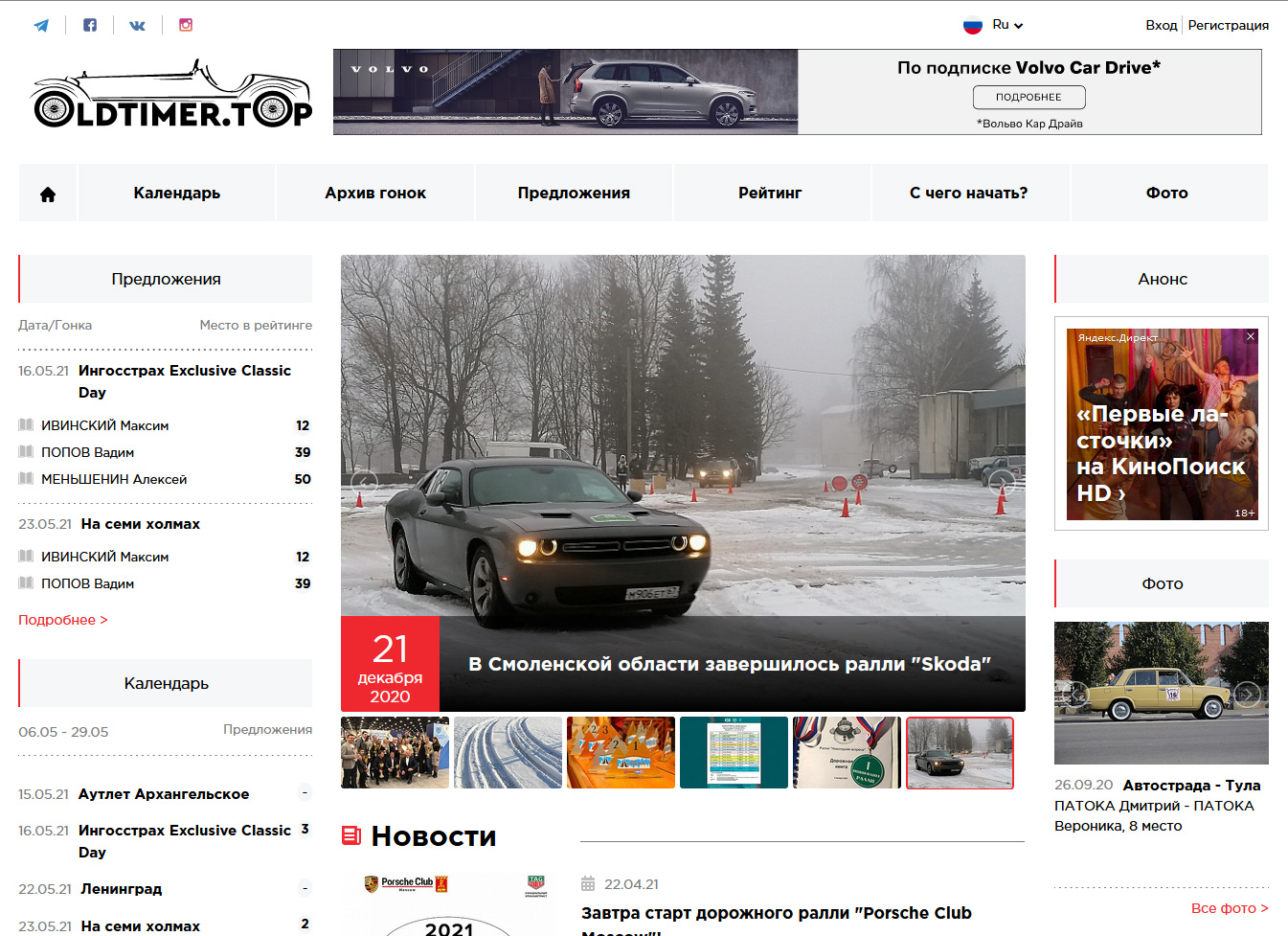Open Автострада - Тула photo caption
This screenshot has height=936, width=1288.
(1191, 786)
